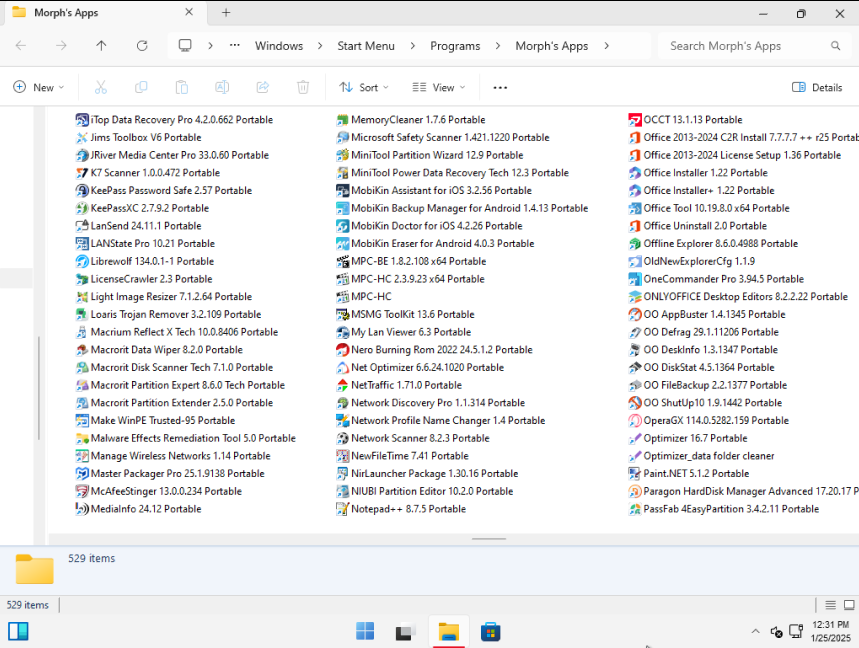Image resolution: width=859 pixels, height=648 pixels.
Task: Open Paragon HardDisk Manager icon
Action: coord(635,491)
